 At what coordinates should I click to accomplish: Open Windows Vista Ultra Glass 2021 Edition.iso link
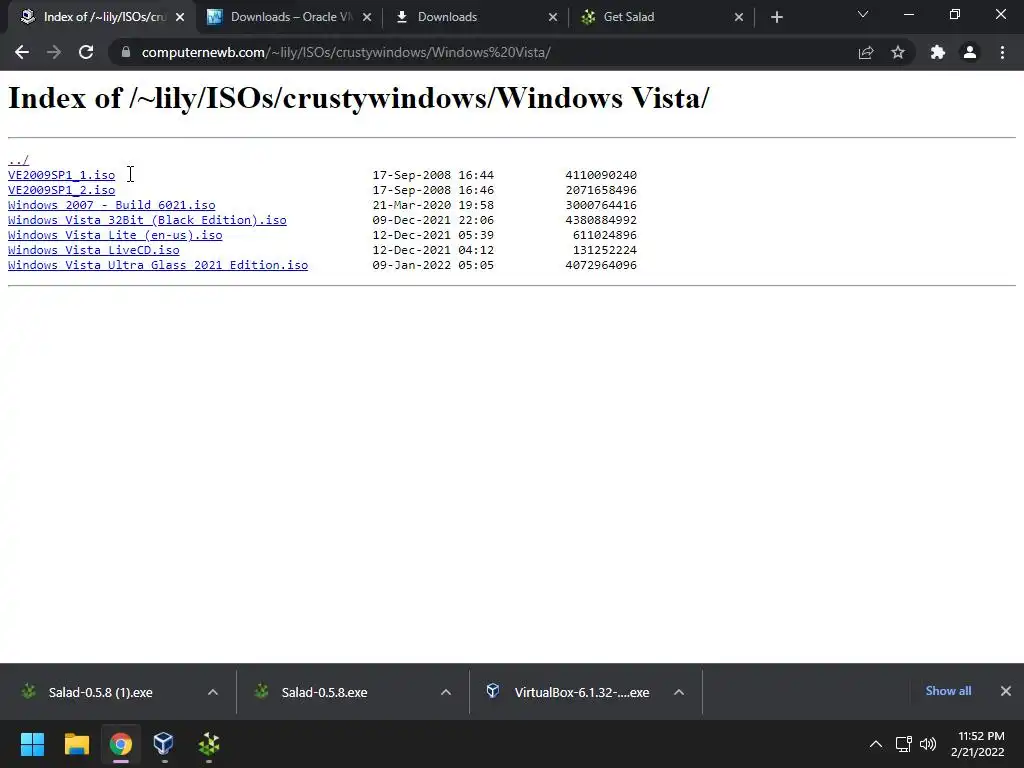click(158, 265)
